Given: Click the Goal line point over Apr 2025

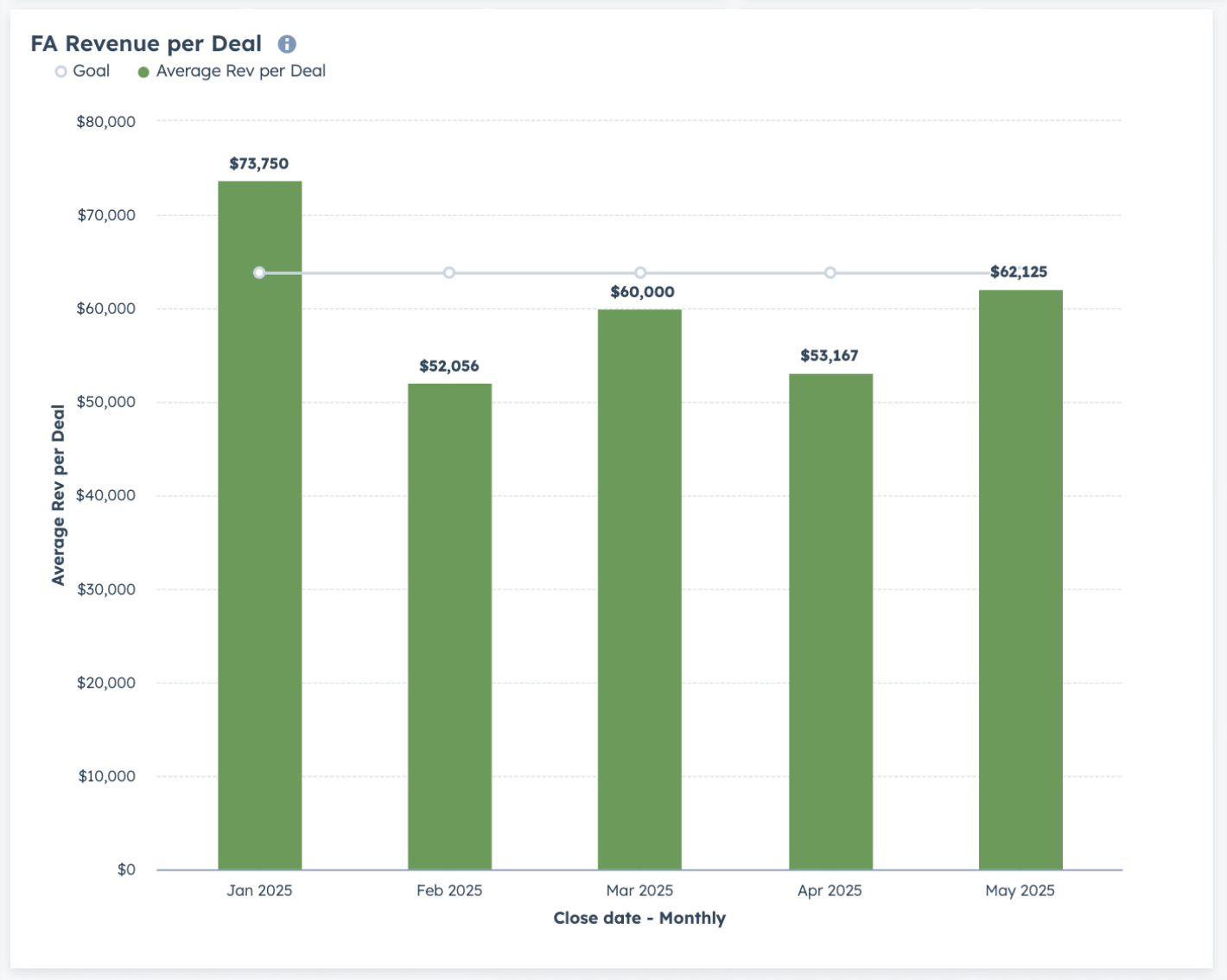Looking at the screenshot, I should (x=830, y=273).
